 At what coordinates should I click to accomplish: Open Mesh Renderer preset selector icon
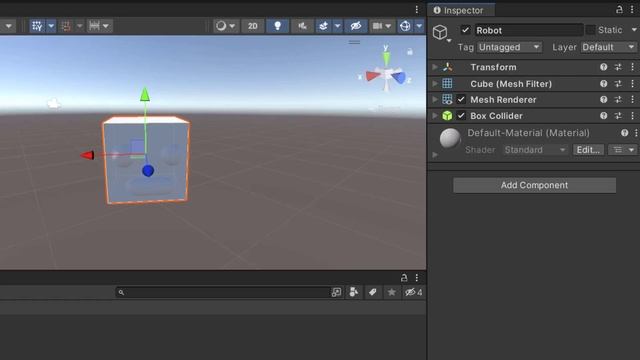618,100
